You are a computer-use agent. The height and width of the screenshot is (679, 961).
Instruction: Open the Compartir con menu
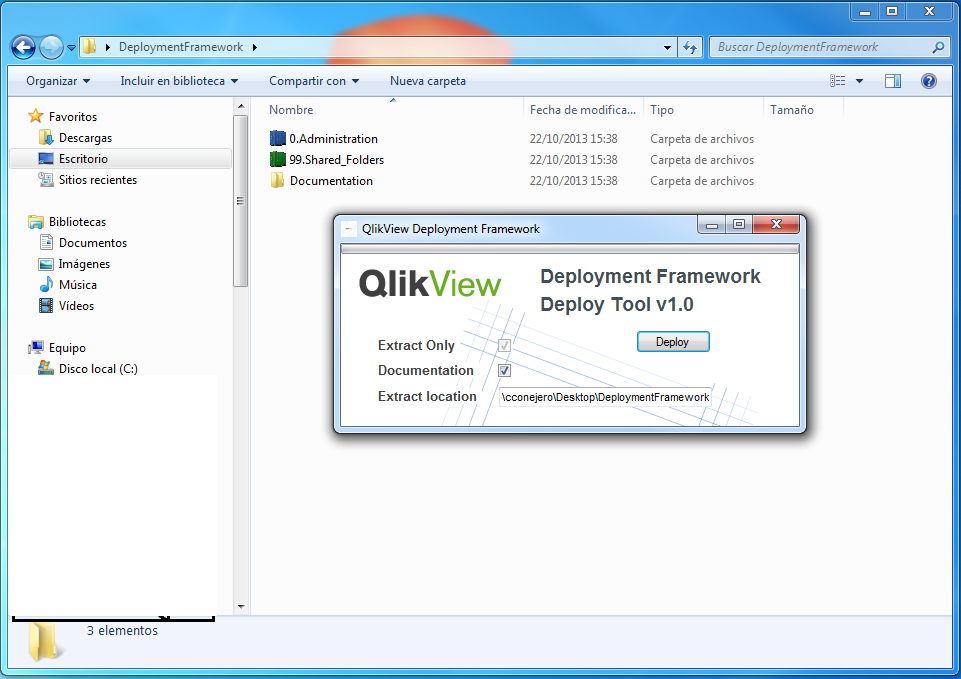314,81
